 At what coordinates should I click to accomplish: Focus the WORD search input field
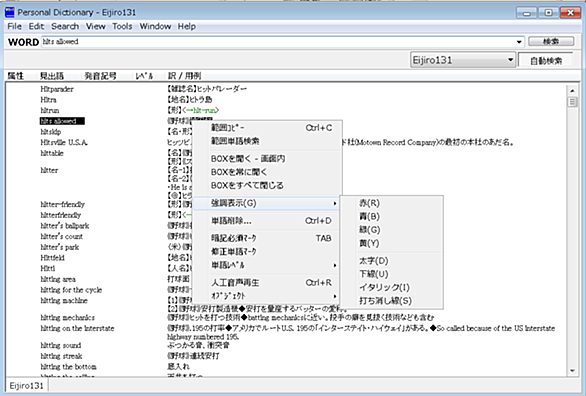tap(277, 42)
